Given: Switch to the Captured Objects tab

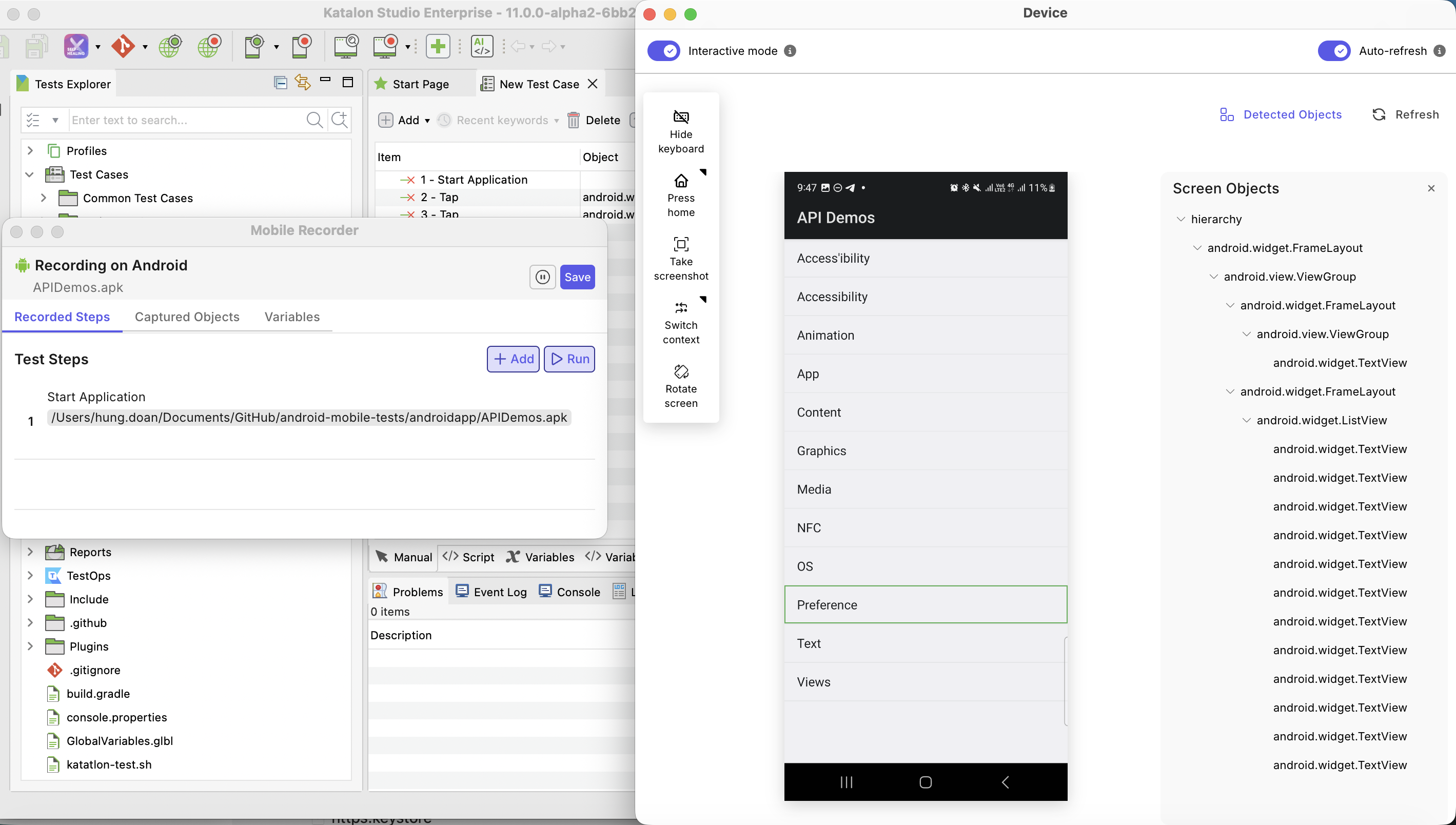Looking at the screenshot, I should tap(187, 317).
